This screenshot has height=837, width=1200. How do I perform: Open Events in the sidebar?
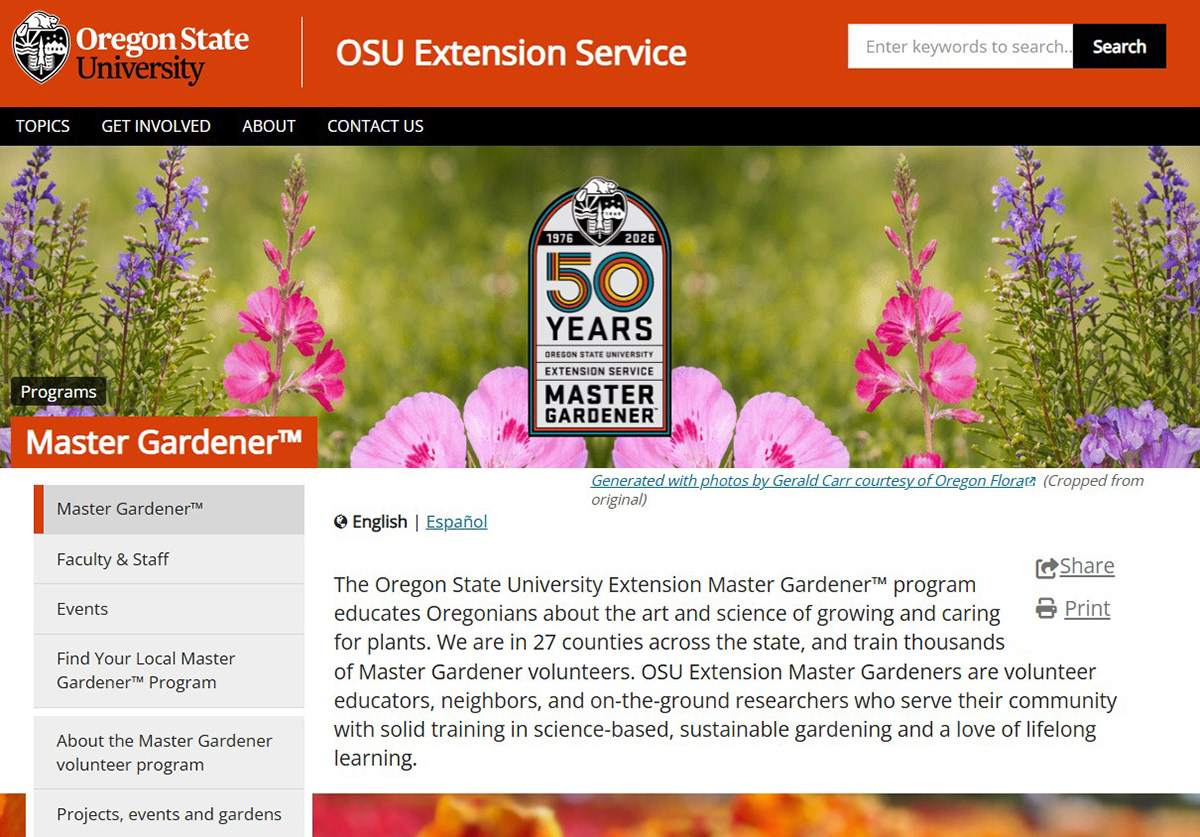tap(169, 609)
